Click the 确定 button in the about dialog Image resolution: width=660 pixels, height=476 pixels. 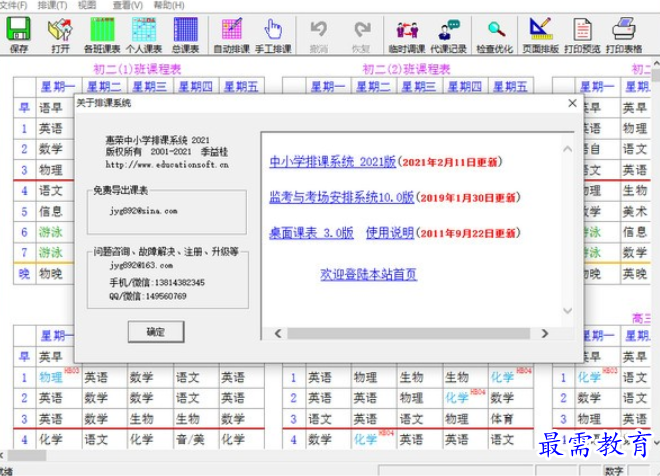click(156, 332)
